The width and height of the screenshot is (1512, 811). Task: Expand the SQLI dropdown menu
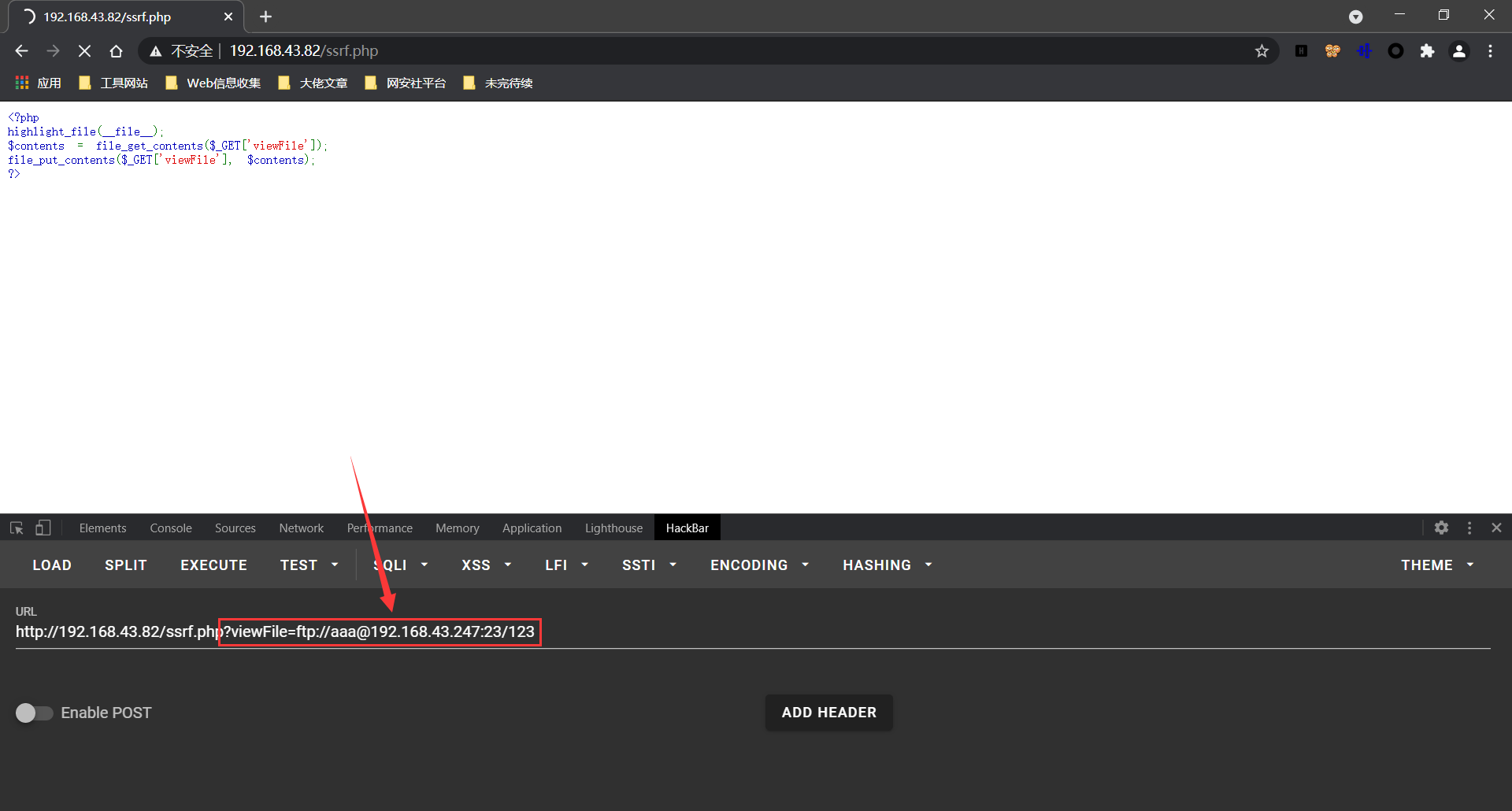[x=400, y=565]
